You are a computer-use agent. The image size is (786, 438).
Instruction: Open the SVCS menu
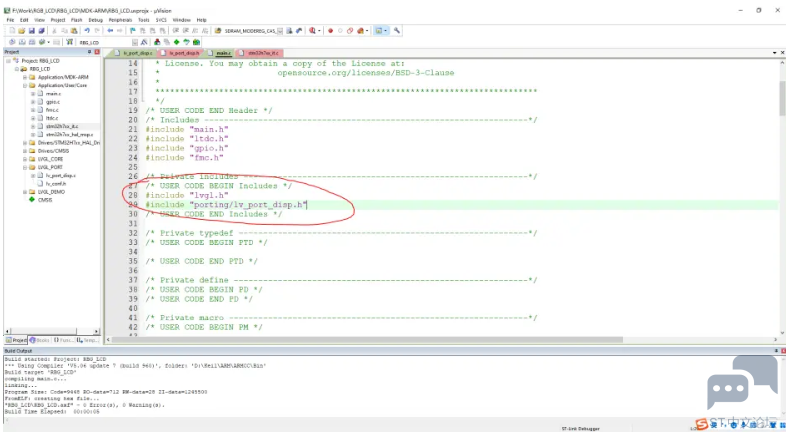click(161, 20)
